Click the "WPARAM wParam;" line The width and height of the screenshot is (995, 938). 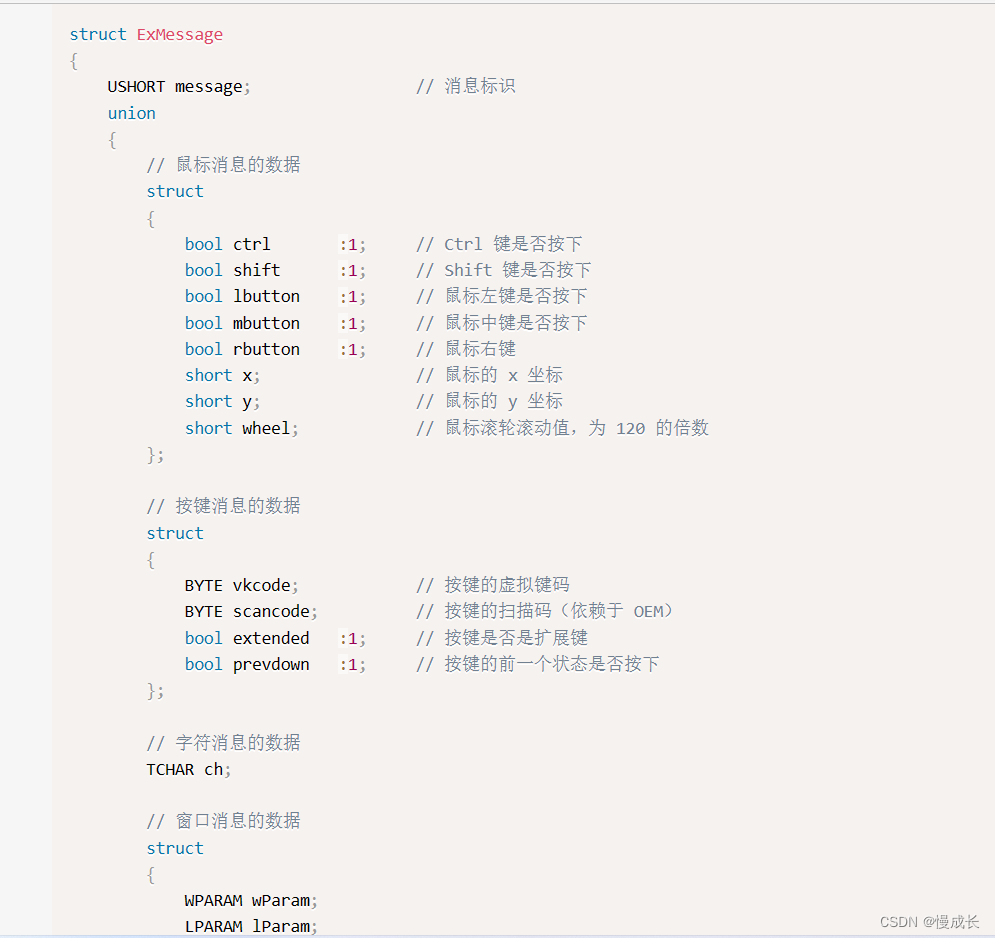(251, 901)
